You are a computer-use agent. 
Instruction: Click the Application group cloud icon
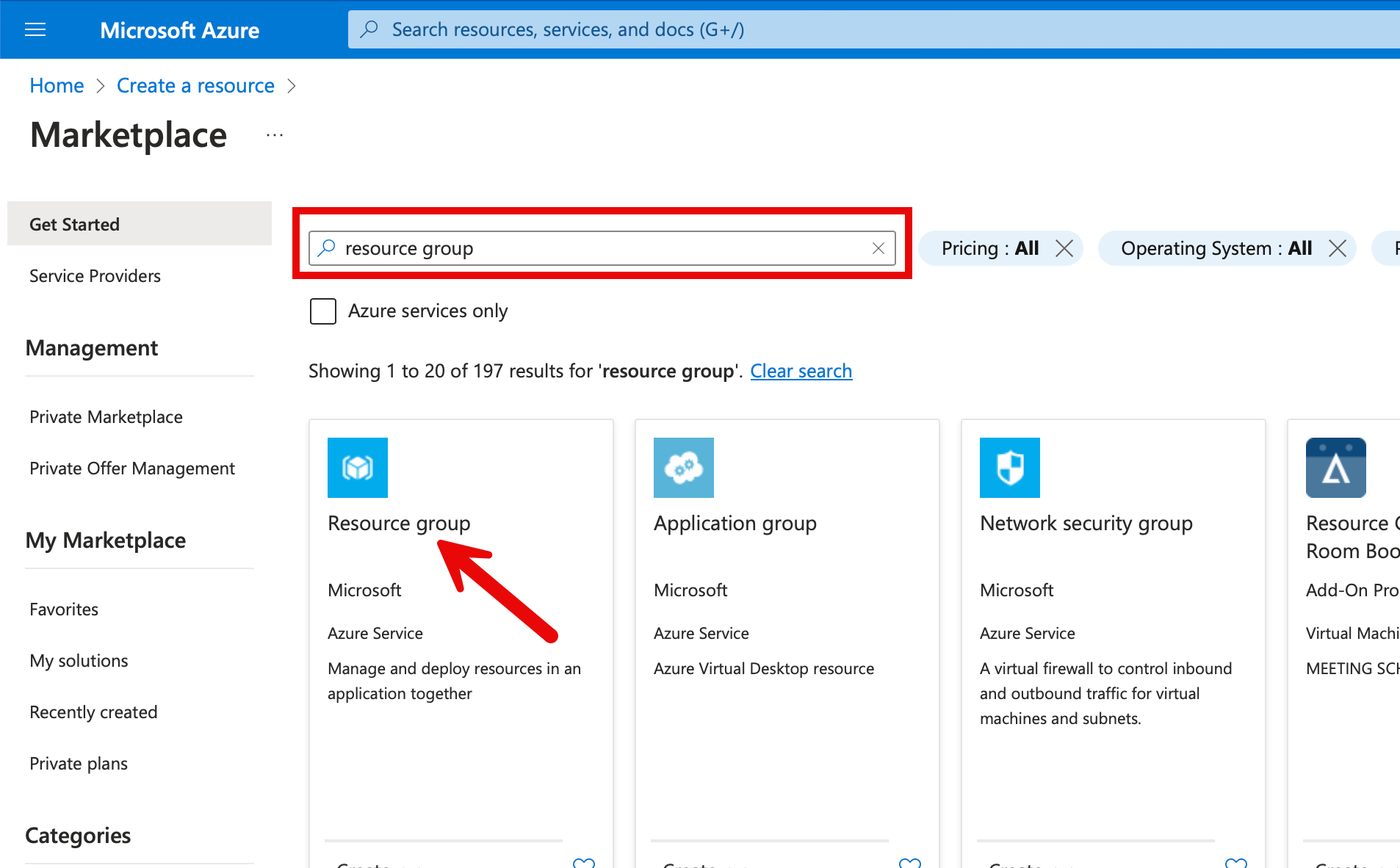[683, 468]
